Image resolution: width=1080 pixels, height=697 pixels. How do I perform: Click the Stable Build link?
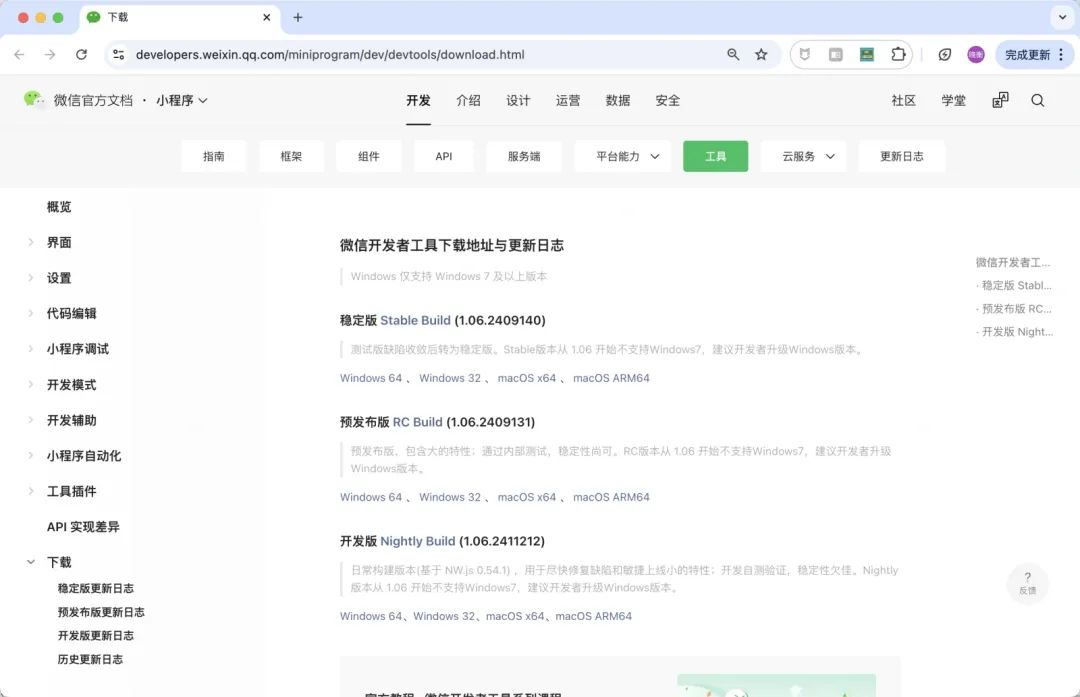[415, 320]
